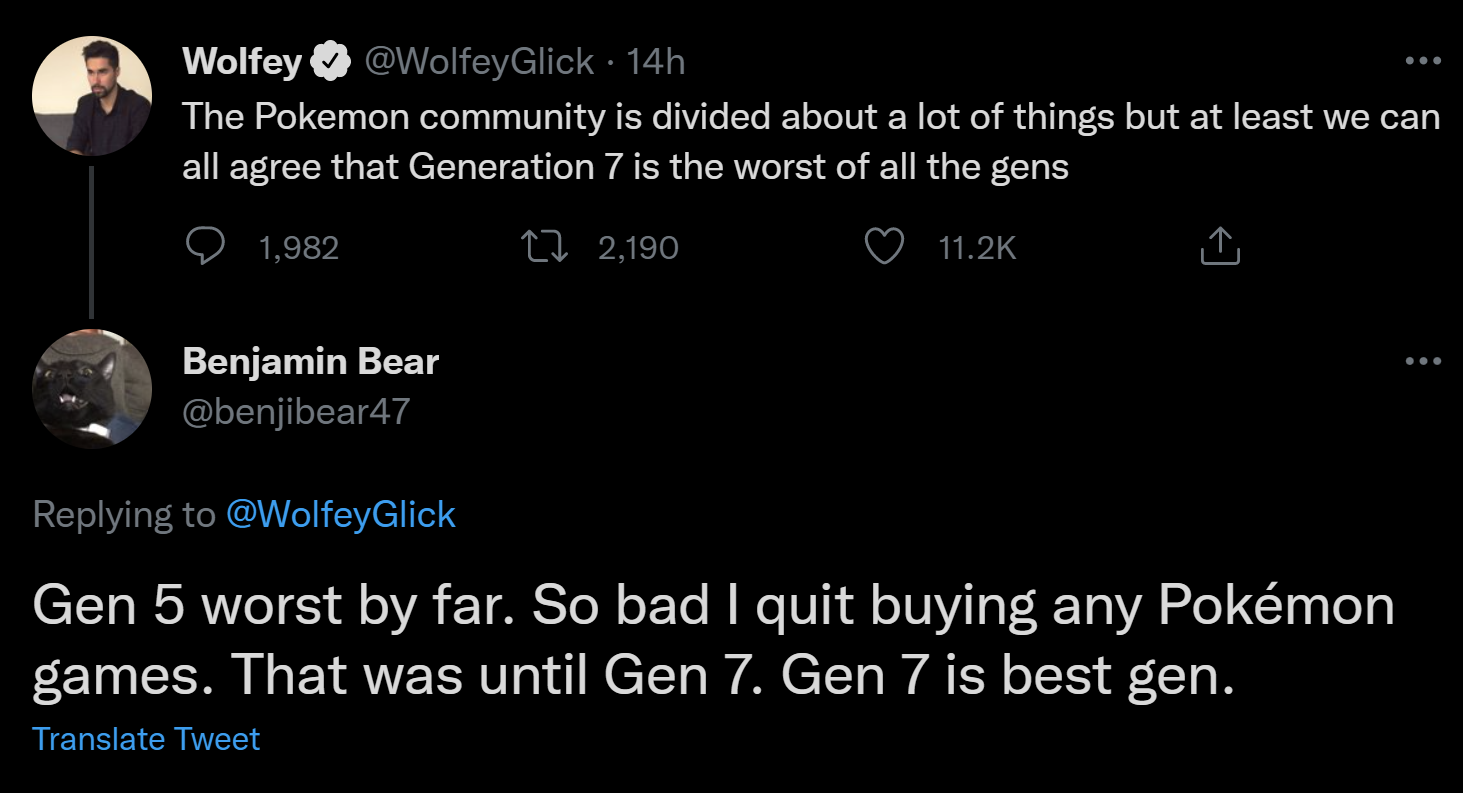
Task: Click the retweet icon on Wolfey's tweet
Action: 546,246
